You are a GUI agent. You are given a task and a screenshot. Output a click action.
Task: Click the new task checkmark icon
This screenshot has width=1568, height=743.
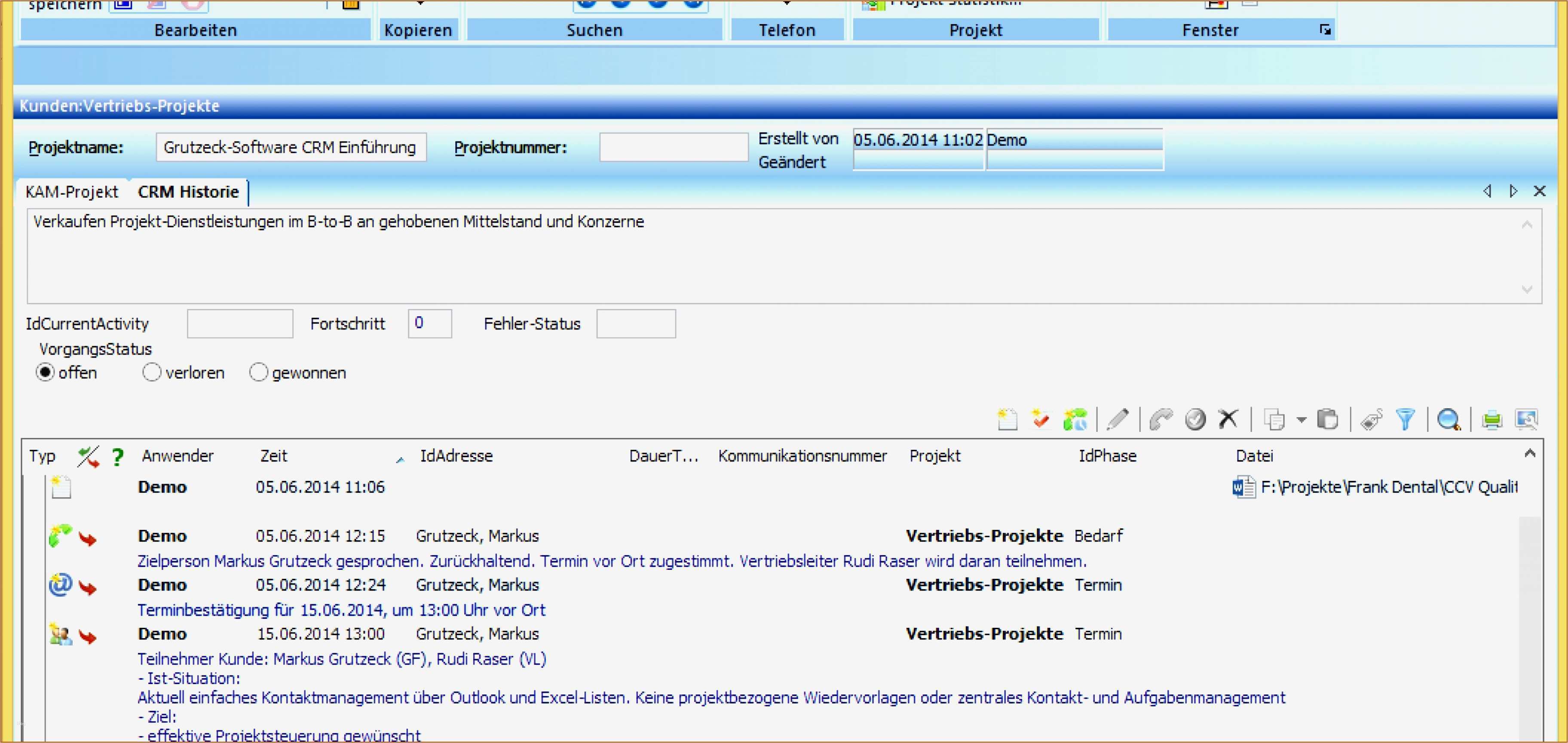1040,419
